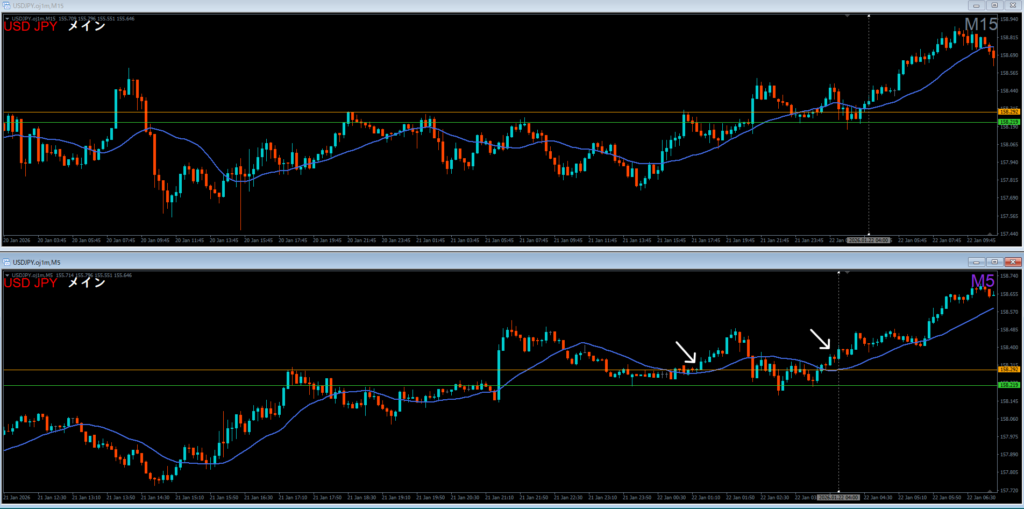The width and height of the screenshot is (1024, 509).
Task: Click the 157.440 price on M15 price scale
Action: [x=1008, y=233]
